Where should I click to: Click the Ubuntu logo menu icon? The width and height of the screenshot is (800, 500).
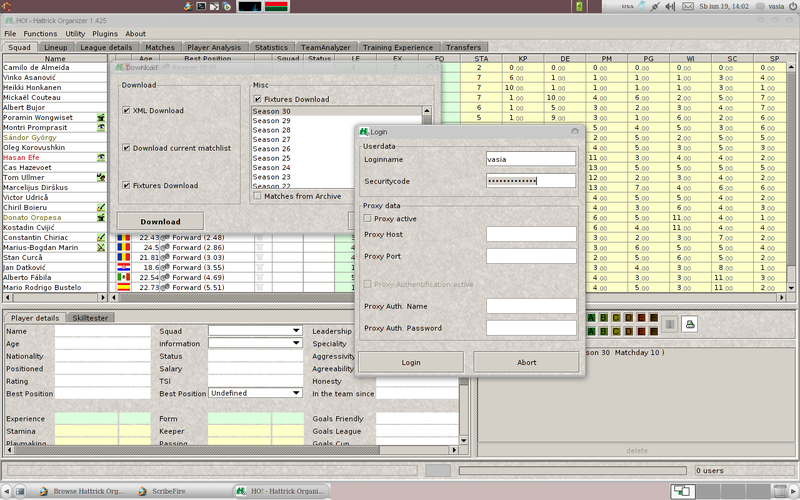click(6, 6)
